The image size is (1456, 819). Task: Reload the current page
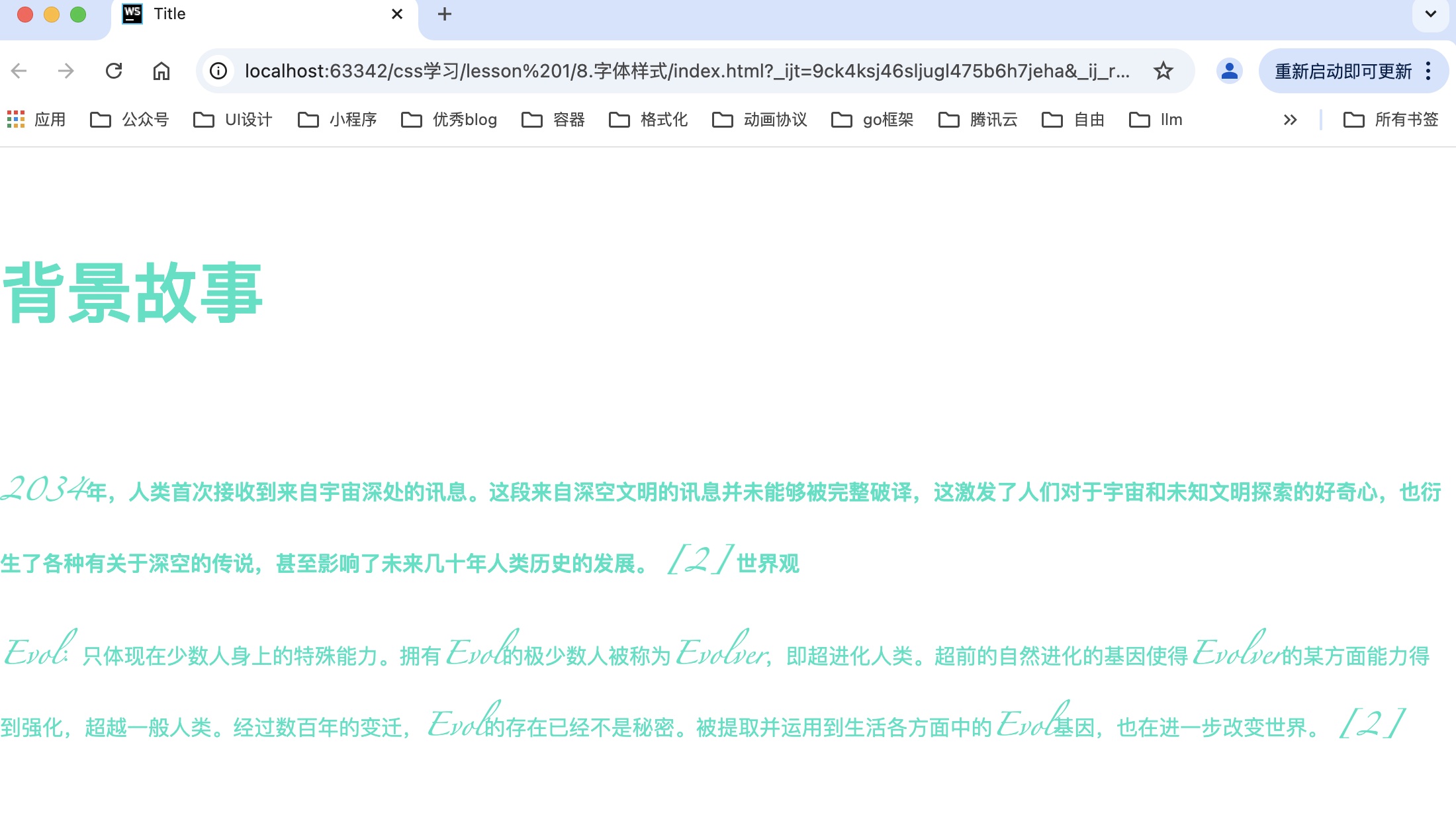pyautogui.click(x=114, y=71)
